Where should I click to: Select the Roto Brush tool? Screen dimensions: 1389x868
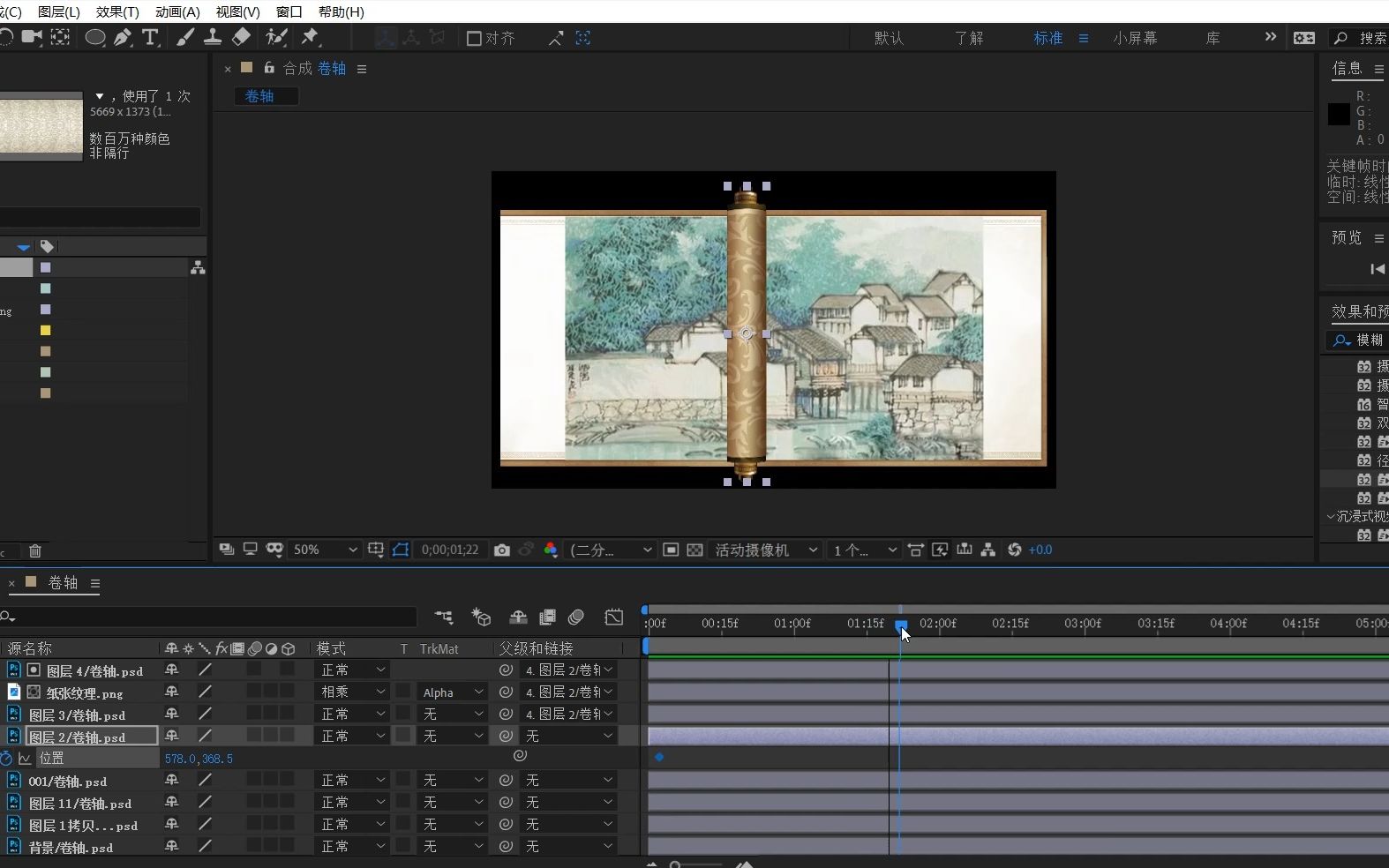[x=276, y=37]
